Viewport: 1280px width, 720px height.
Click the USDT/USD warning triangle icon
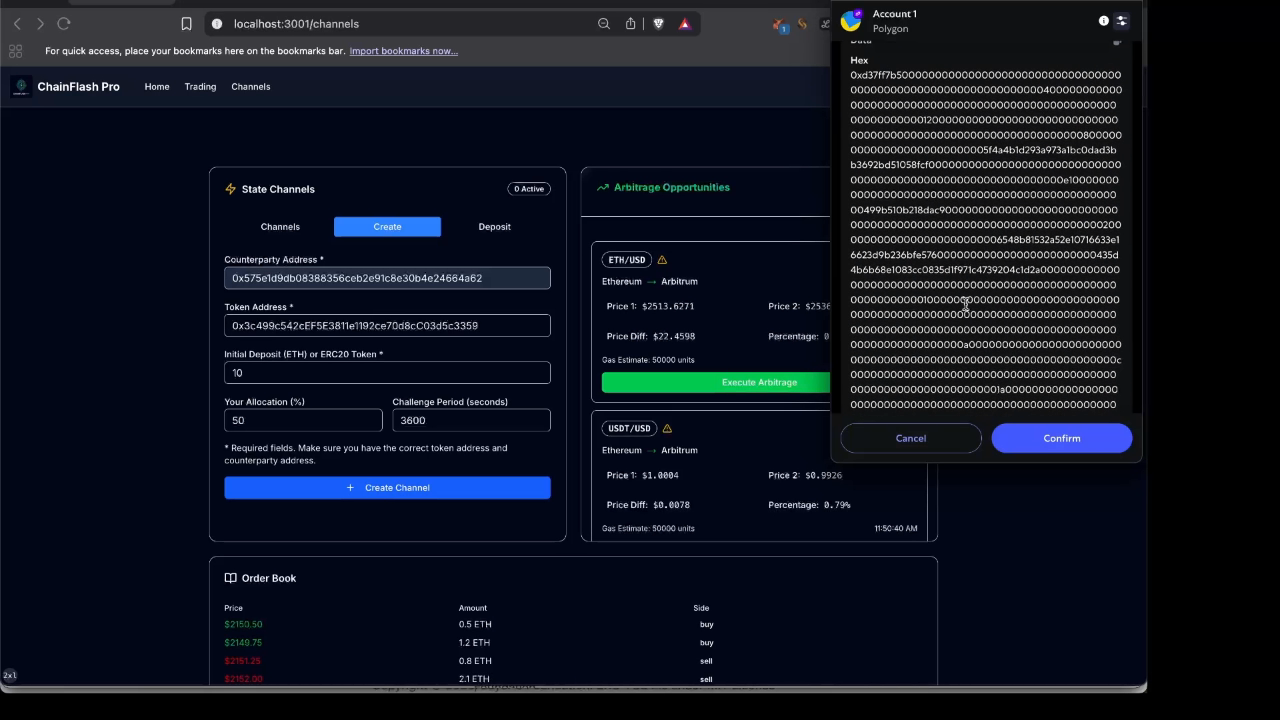(x=667, y=428)
